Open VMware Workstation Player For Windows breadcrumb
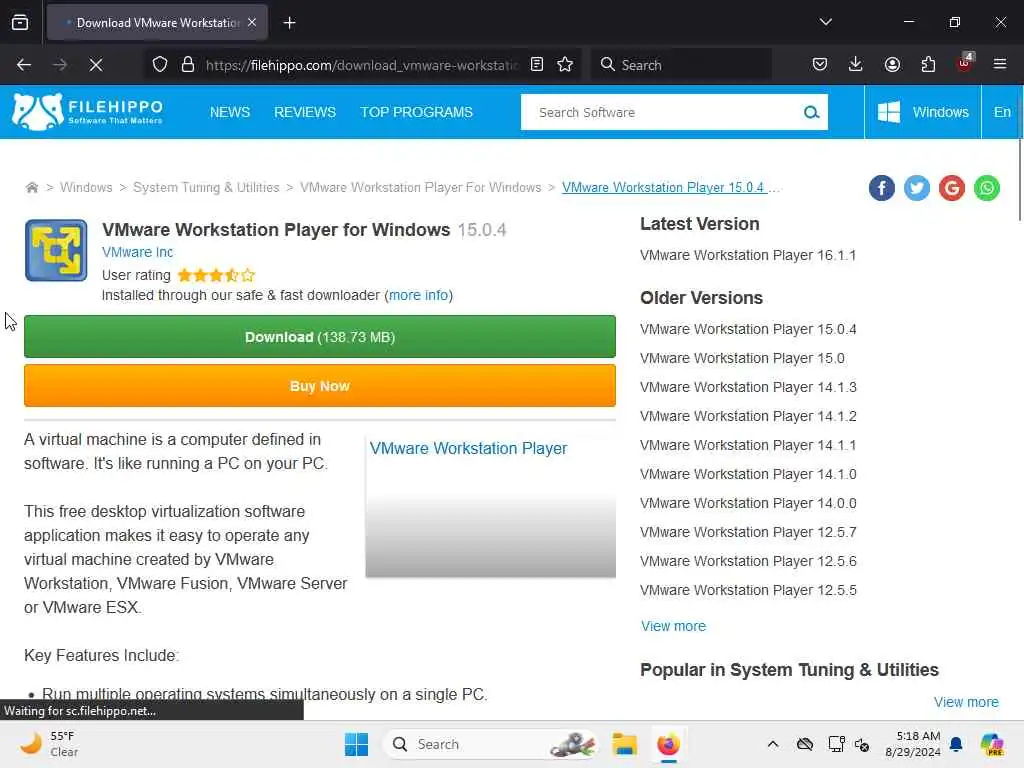The height and width of the screenshot is (768, 1024). 421,187
